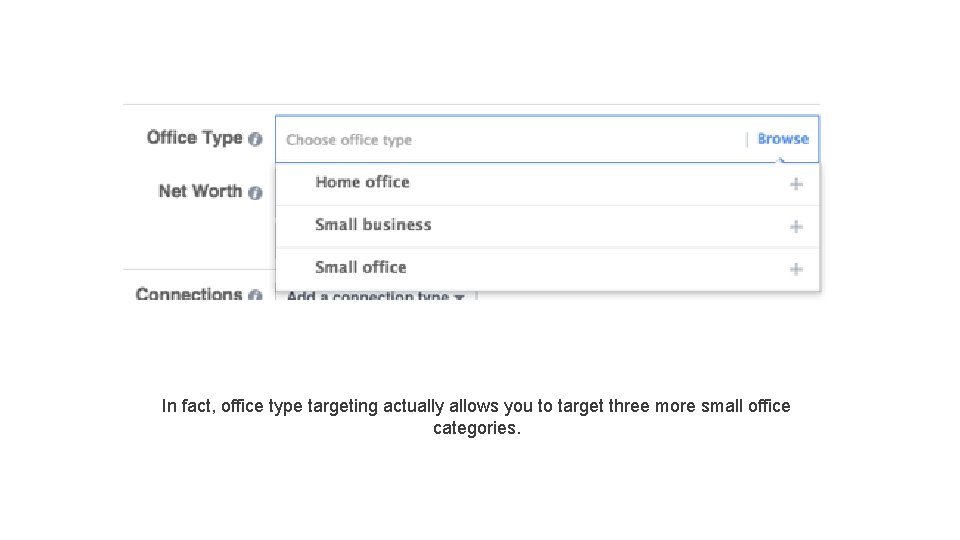960x540 pixels.
Task: Add Home office using its plus icon
Action: click(x=796, y=184)
